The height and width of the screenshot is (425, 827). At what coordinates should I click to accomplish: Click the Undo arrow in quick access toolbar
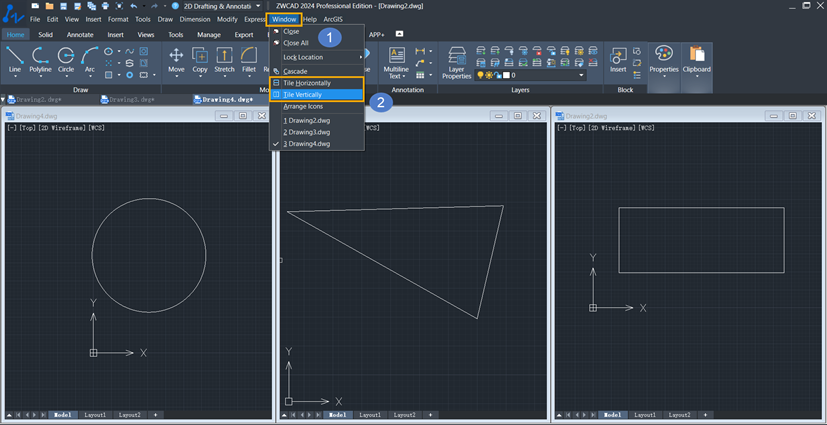133,6
